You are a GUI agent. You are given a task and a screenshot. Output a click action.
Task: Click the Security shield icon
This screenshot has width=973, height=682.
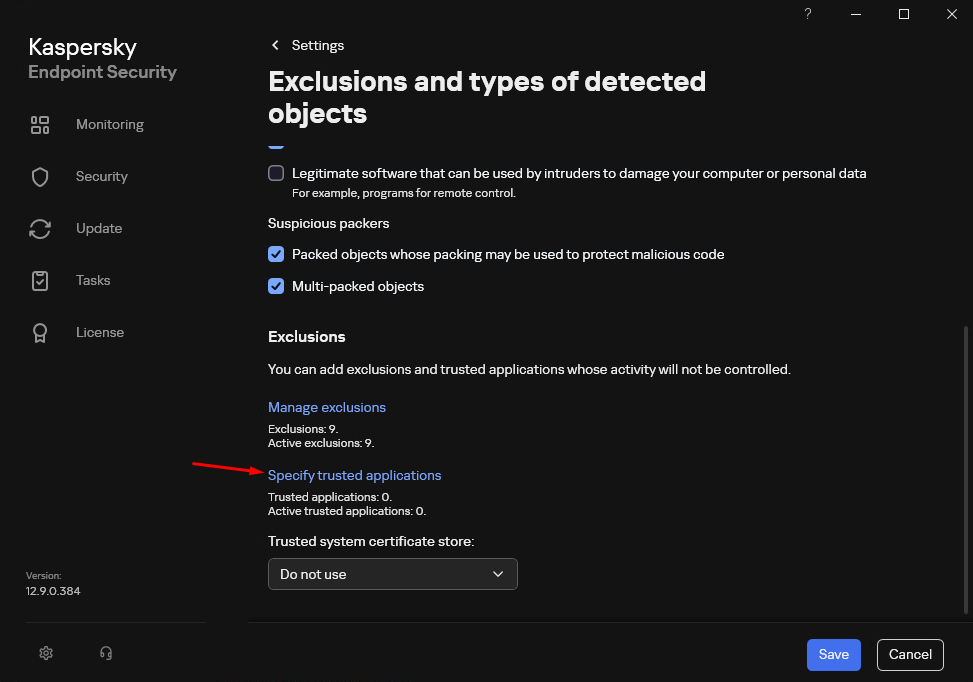tap(40, 177)
